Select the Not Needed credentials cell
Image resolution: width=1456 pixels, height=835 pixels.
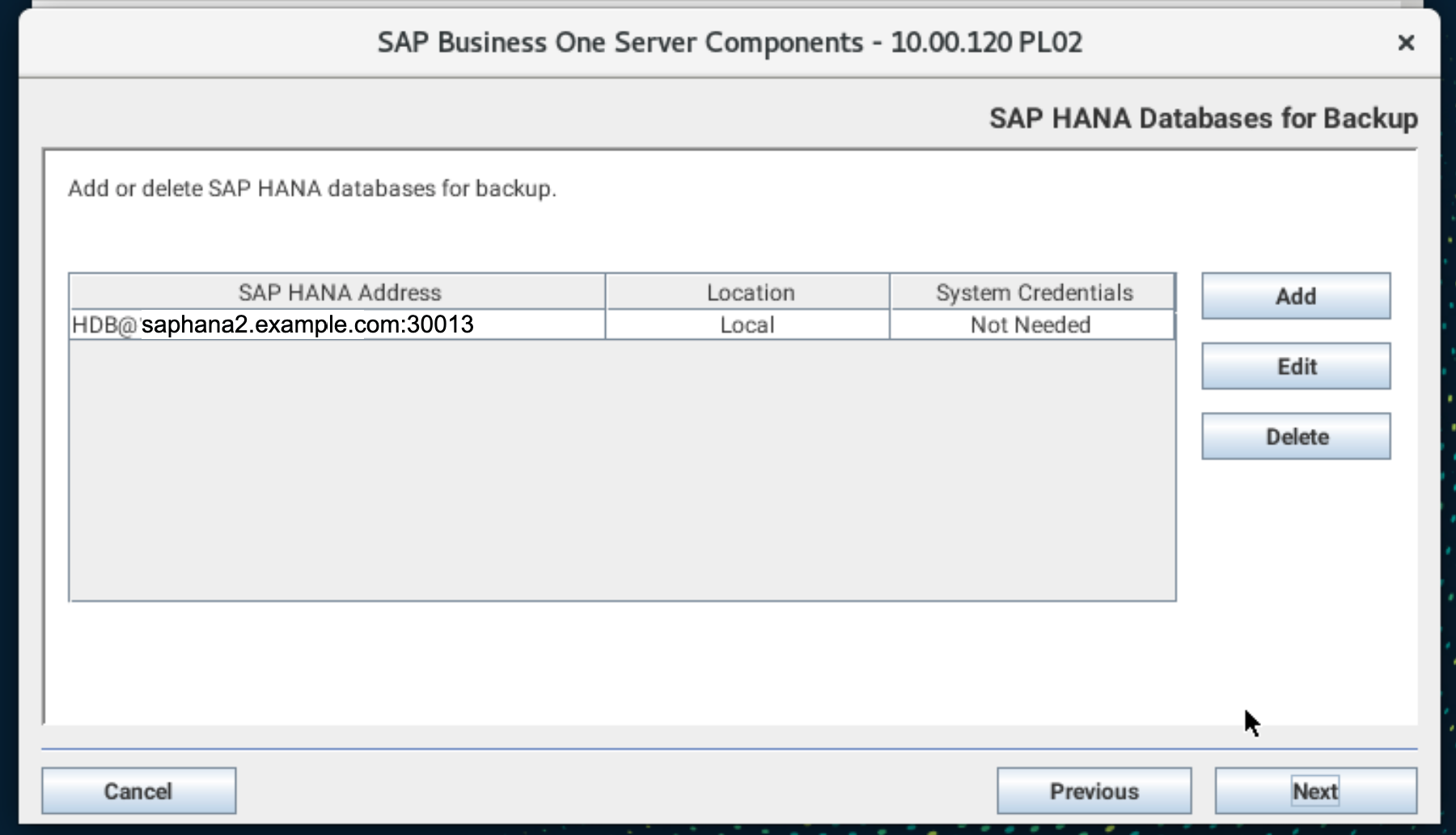(x=1031, y=324)
